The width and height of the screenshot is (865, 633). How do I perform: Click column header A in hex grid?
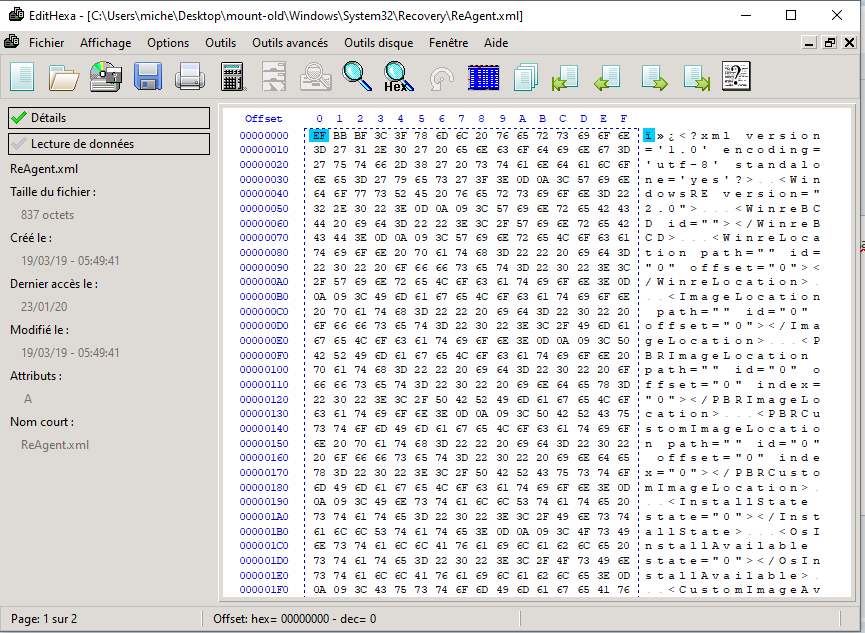coord(522,119)
